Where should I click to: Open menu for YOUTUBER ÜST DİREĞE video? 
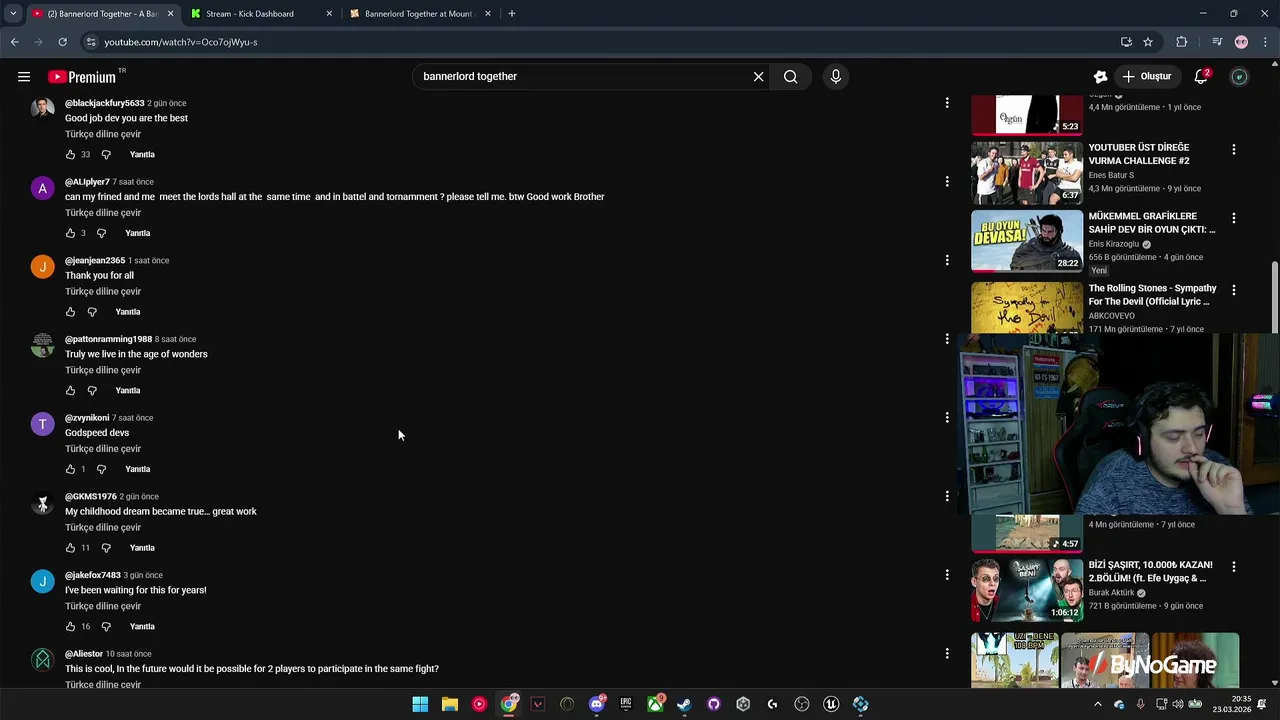(x=1234, y=149)
